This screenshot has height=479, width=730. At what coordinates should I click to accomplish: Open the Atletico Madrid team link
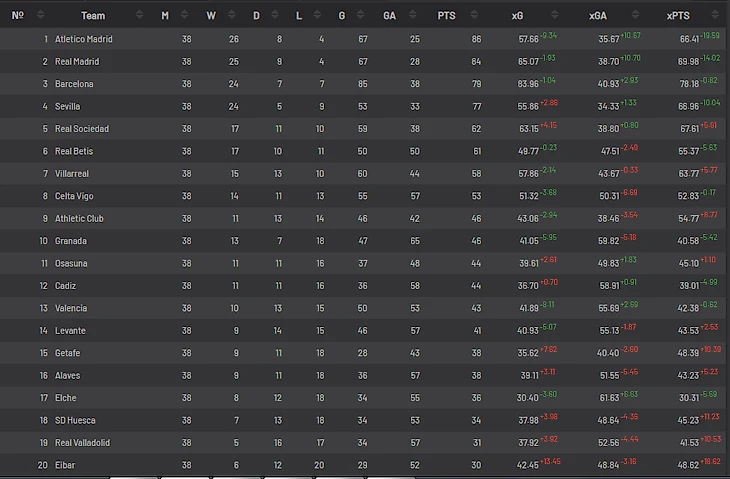pos(83,39)
